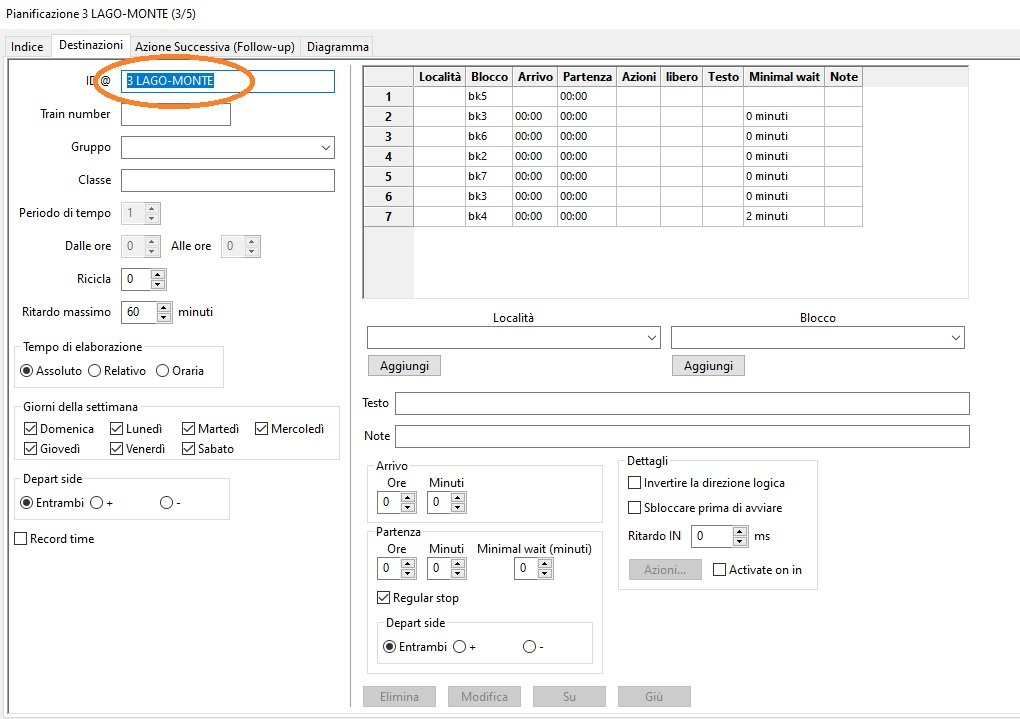
Task: Uncheck the Domenica weekday checkbox
Action: tap(31, 429)
